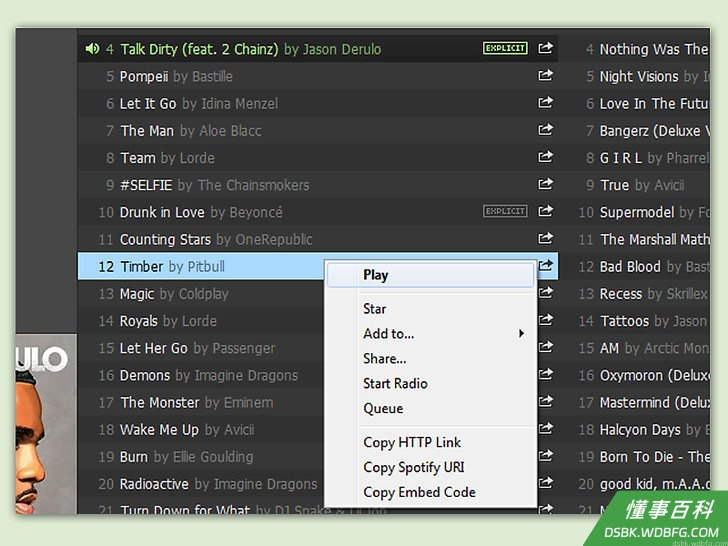Select the track Wake Me Up

pos(159,430)
